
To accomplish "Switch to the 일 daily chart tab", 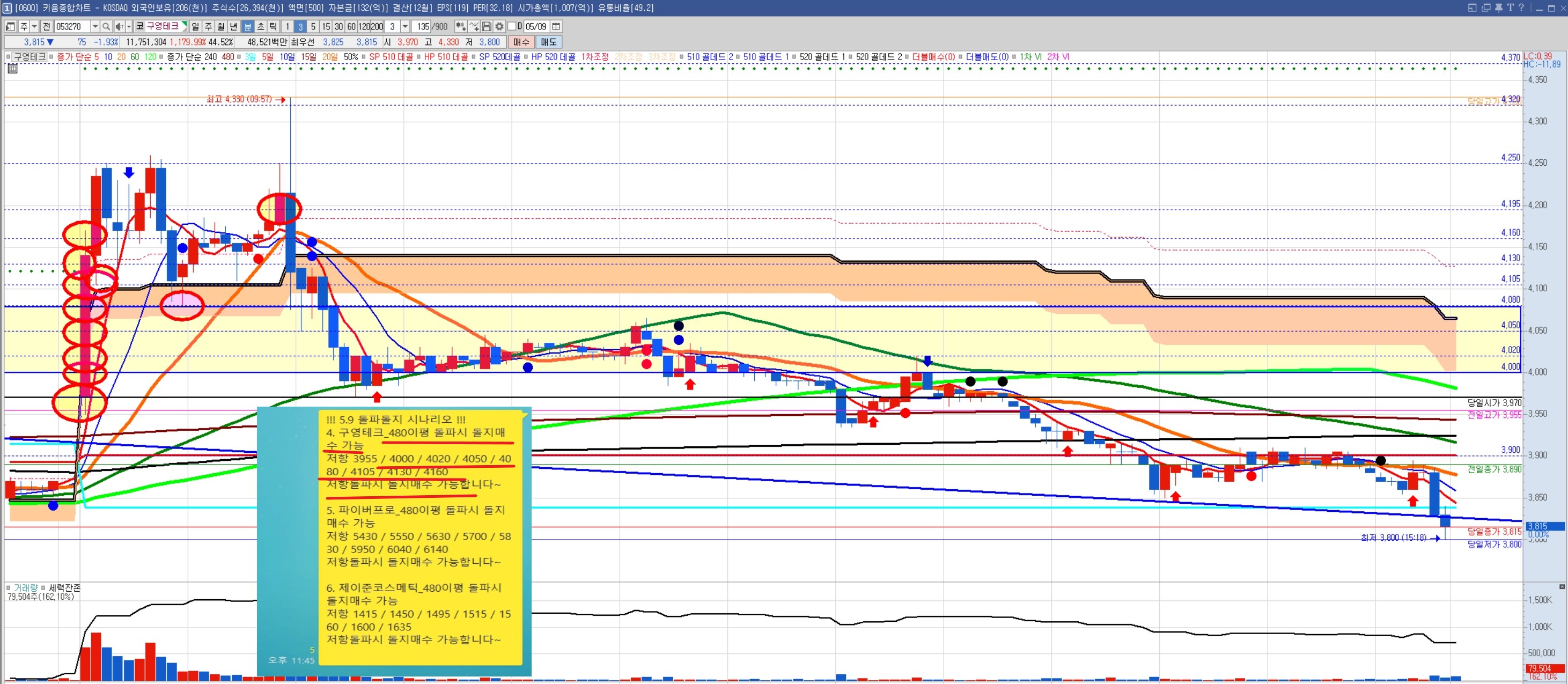I will click(195, 26).
